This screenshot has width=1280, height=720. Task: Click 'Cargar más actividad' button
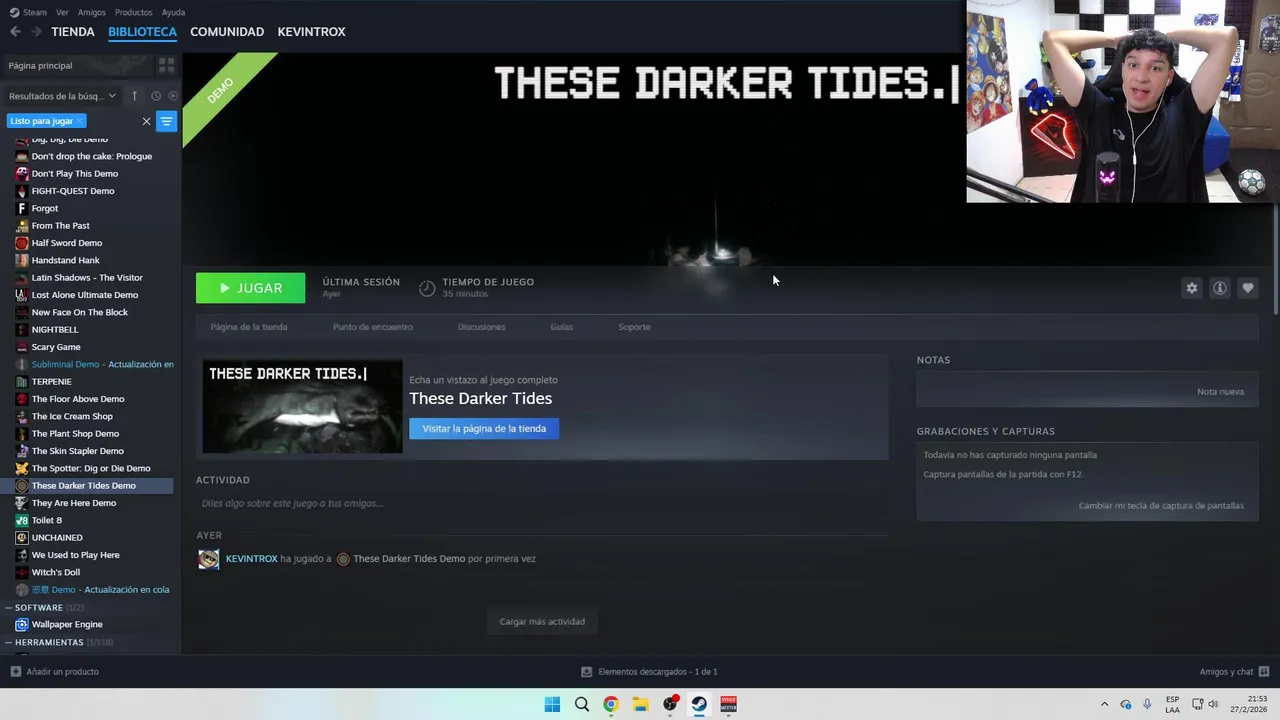pyautogui.click(x=542, y=621)
